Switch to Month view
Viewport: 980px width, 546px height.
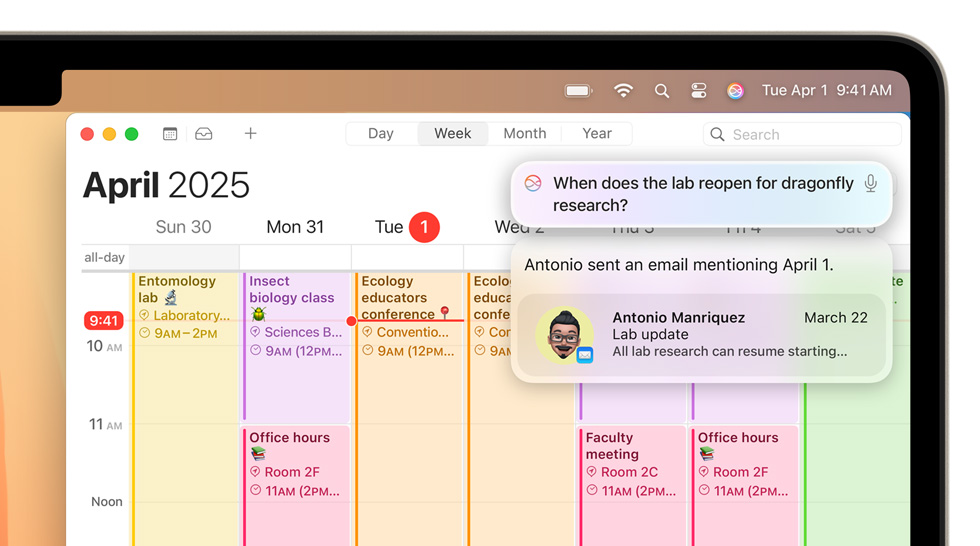coord(524,134)
